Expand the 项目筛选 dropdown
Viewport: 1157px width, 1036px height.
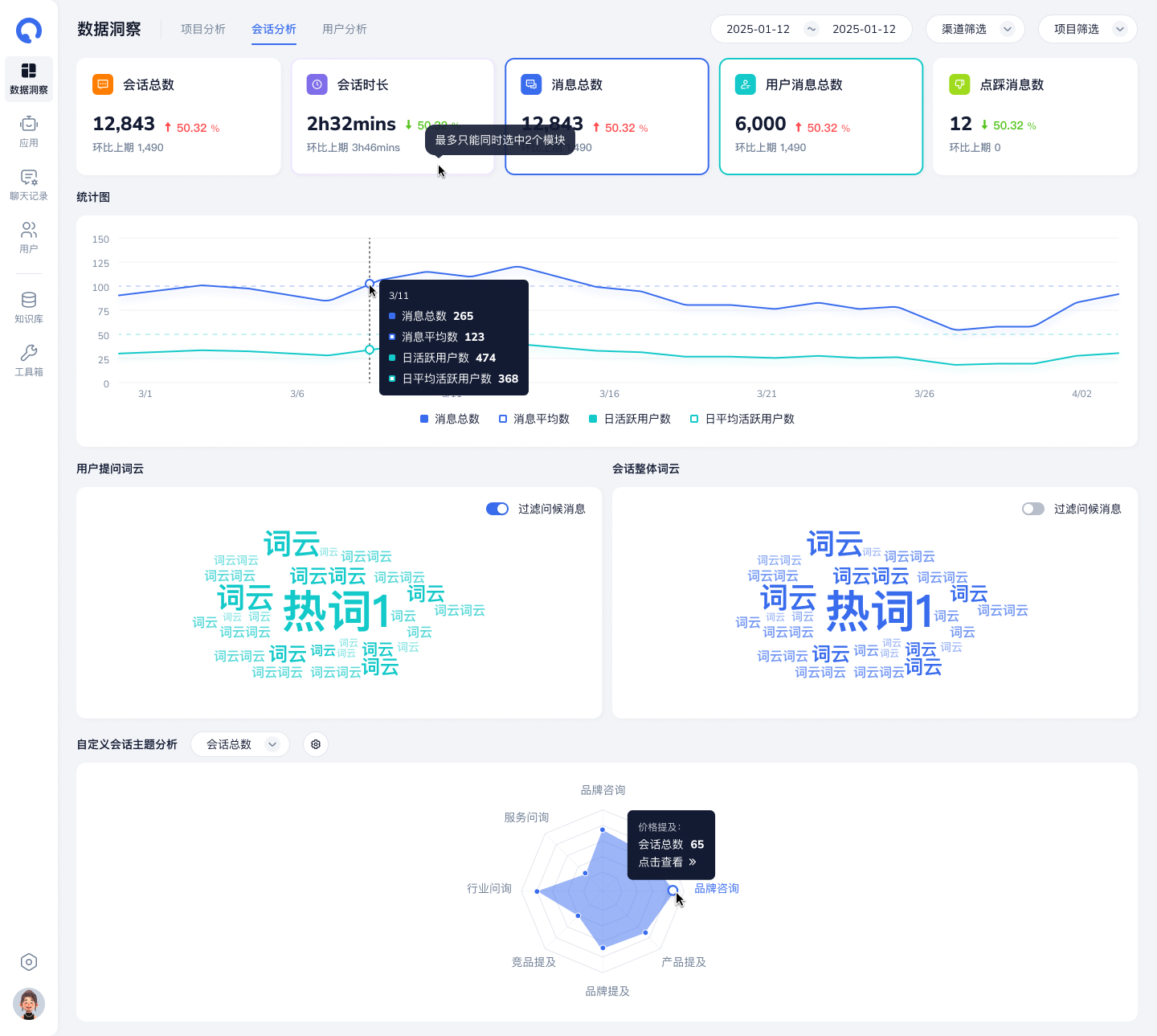point(1087,29)
